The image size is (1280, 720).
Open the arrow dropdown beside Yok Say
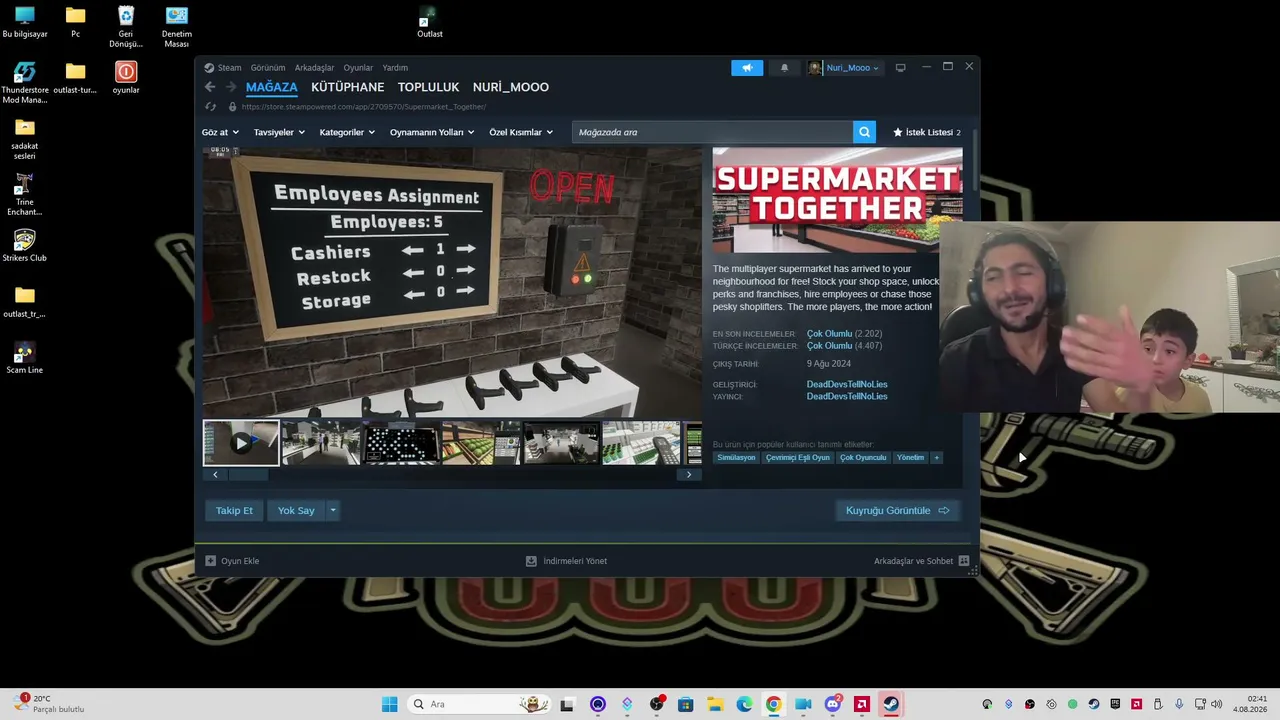[x=333, y=510]
